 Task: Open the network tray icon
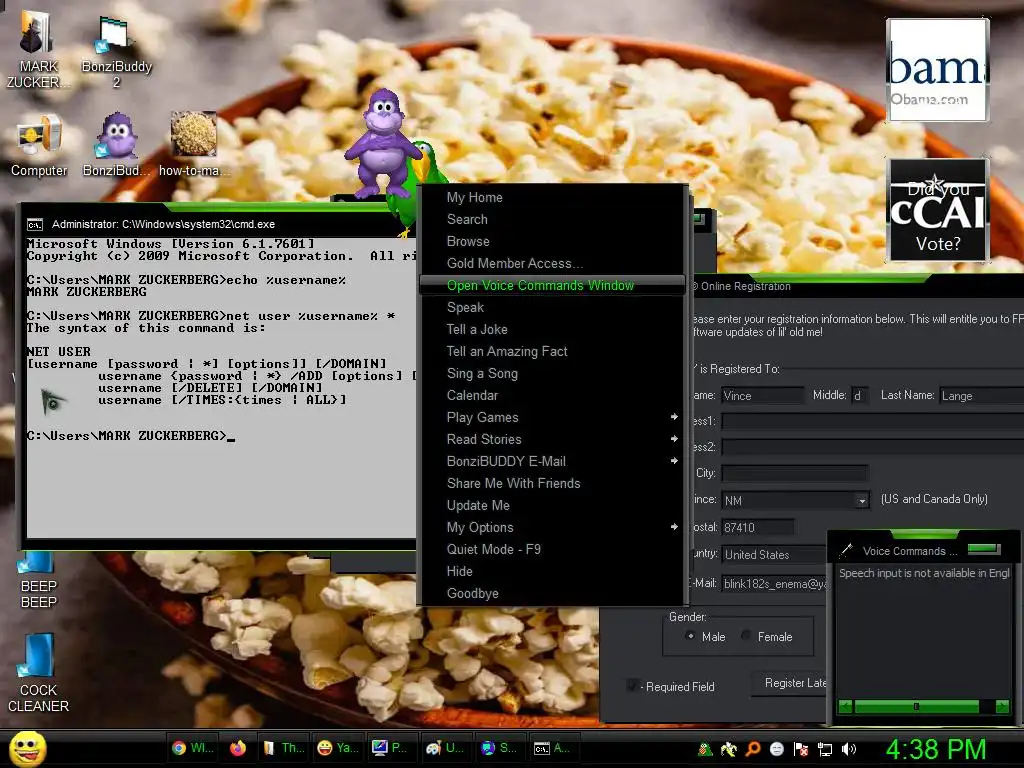click(825, 749)
